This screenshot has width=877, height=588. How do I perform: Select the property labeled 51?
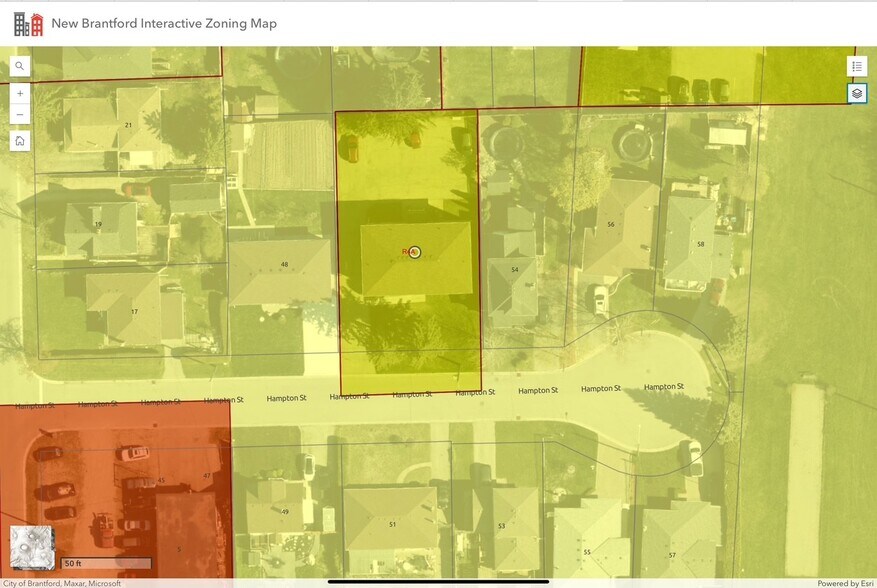tap(392, 524)
